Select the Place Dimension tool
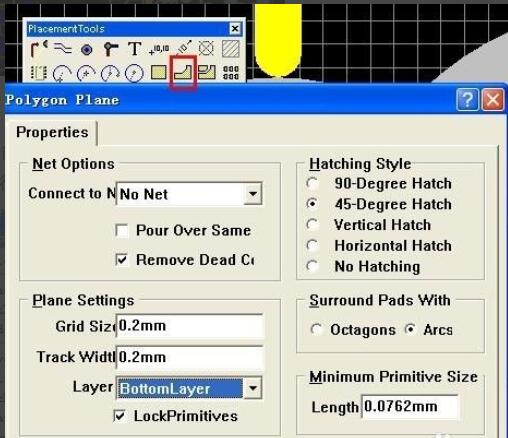508x438 pixels. 184,47
